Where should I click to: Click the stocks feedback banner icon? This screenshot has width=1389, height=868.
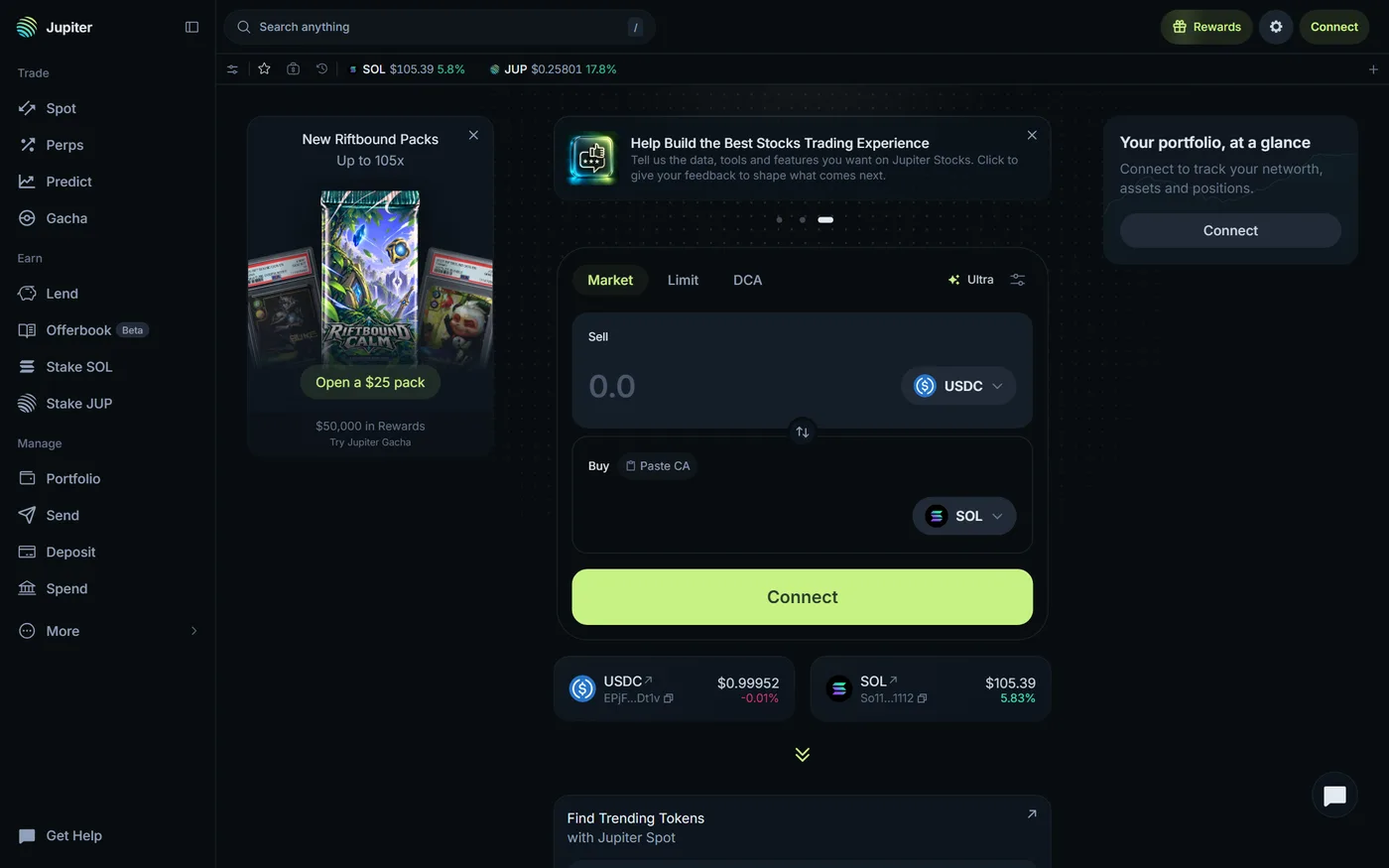pyautogui.click(x=593, y=159)
